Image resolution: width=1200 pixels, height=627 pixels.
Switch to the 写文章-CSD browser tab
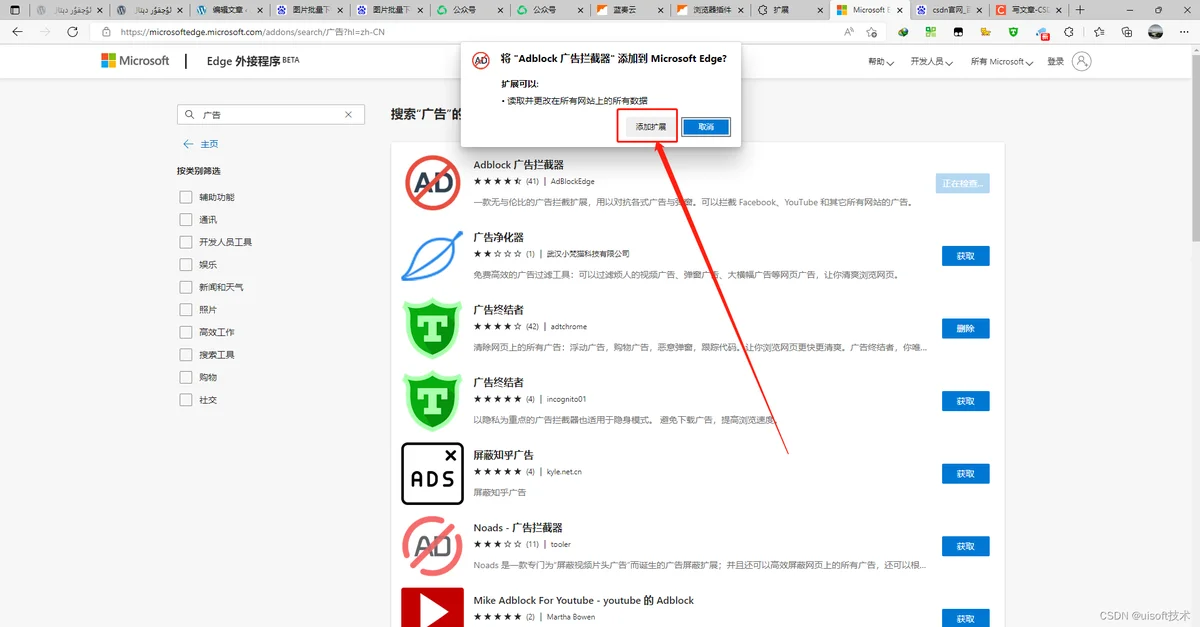pyautogui.click(x=1027, y=9)
